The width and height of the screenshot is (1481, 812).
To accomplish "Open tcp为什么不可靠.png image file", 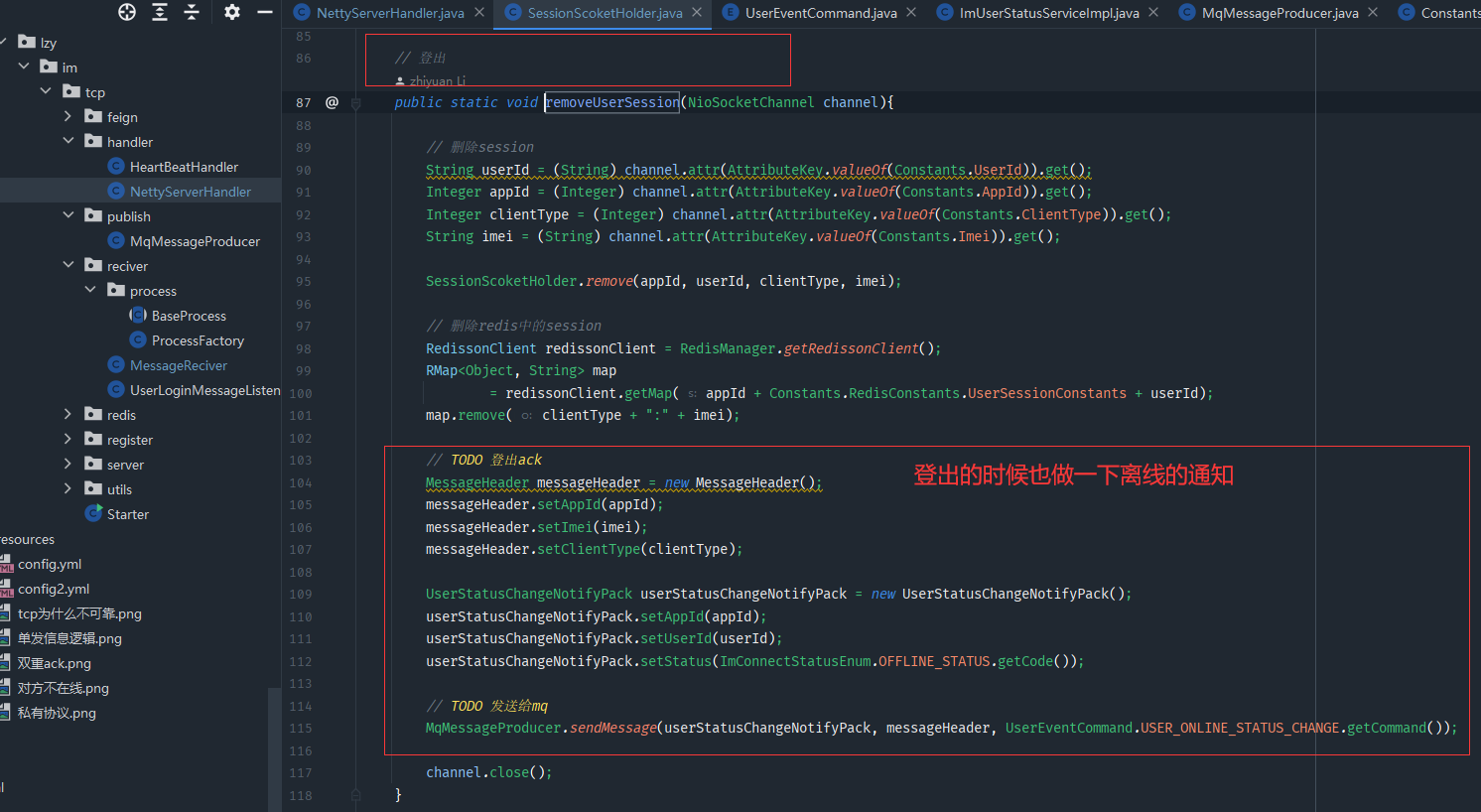I will click(x=79, y=613).
